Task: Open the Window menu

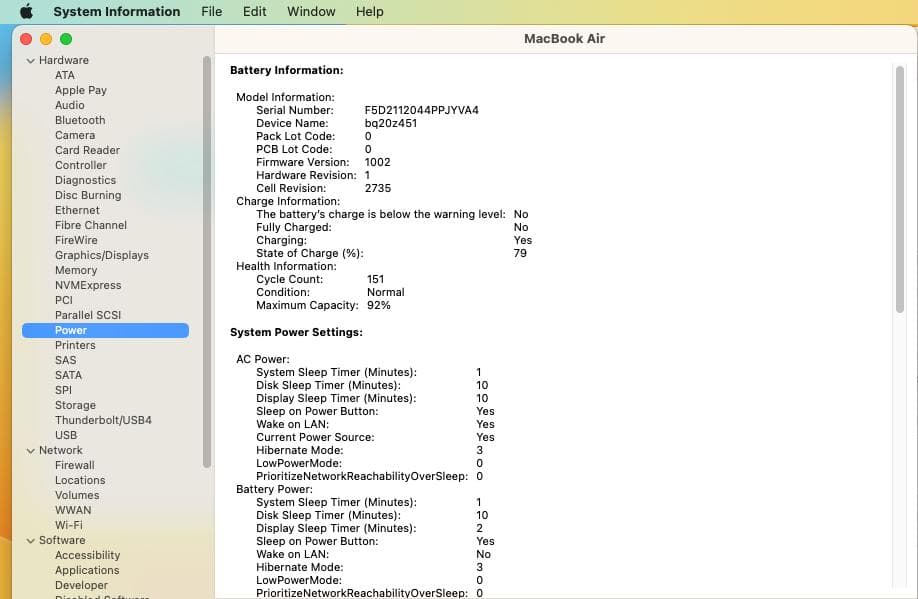Action: (310, 11)
